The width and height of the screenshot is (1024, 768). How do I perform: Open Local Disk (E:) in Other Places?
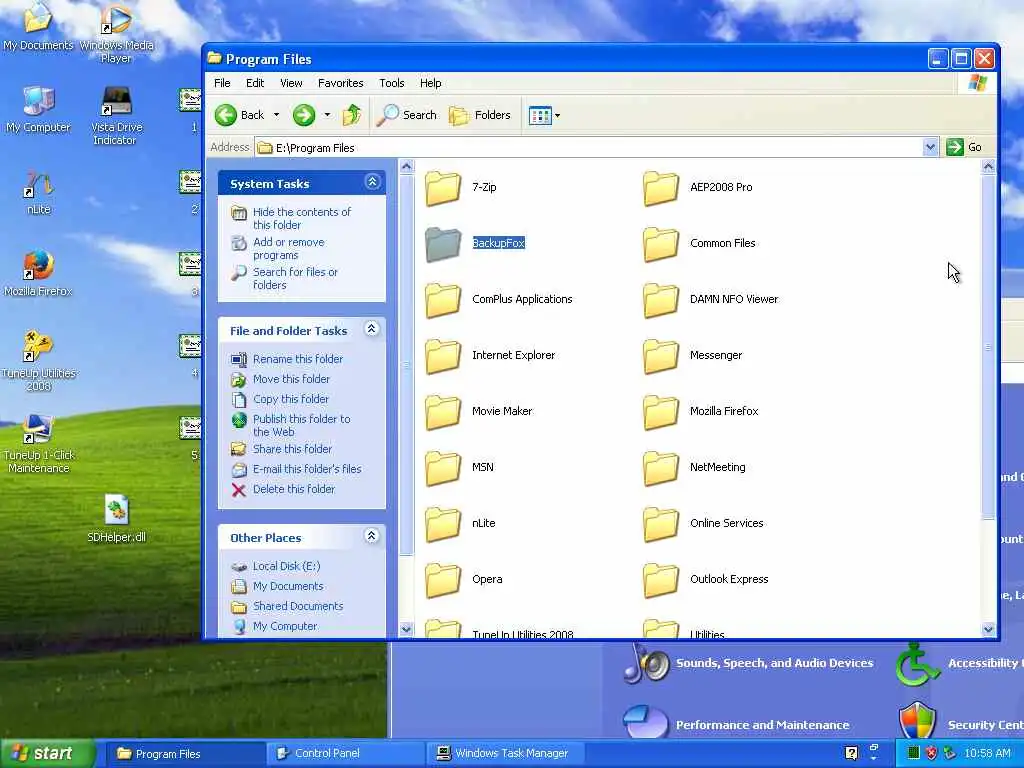pyautogui.click(x=286, y=566)
